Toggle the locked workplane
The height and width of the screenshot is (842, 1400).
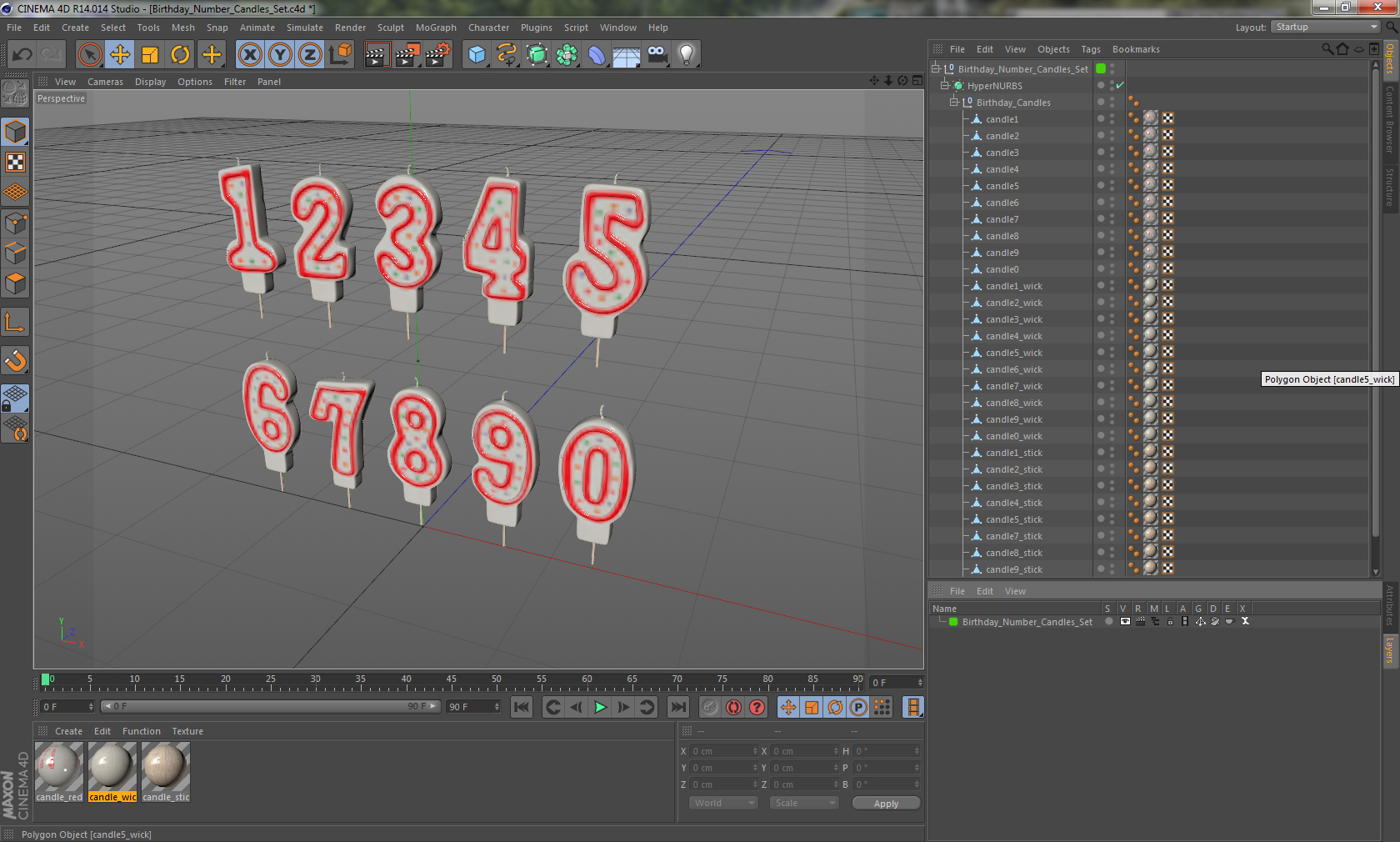pyautogui.click(x=15, y=398)
